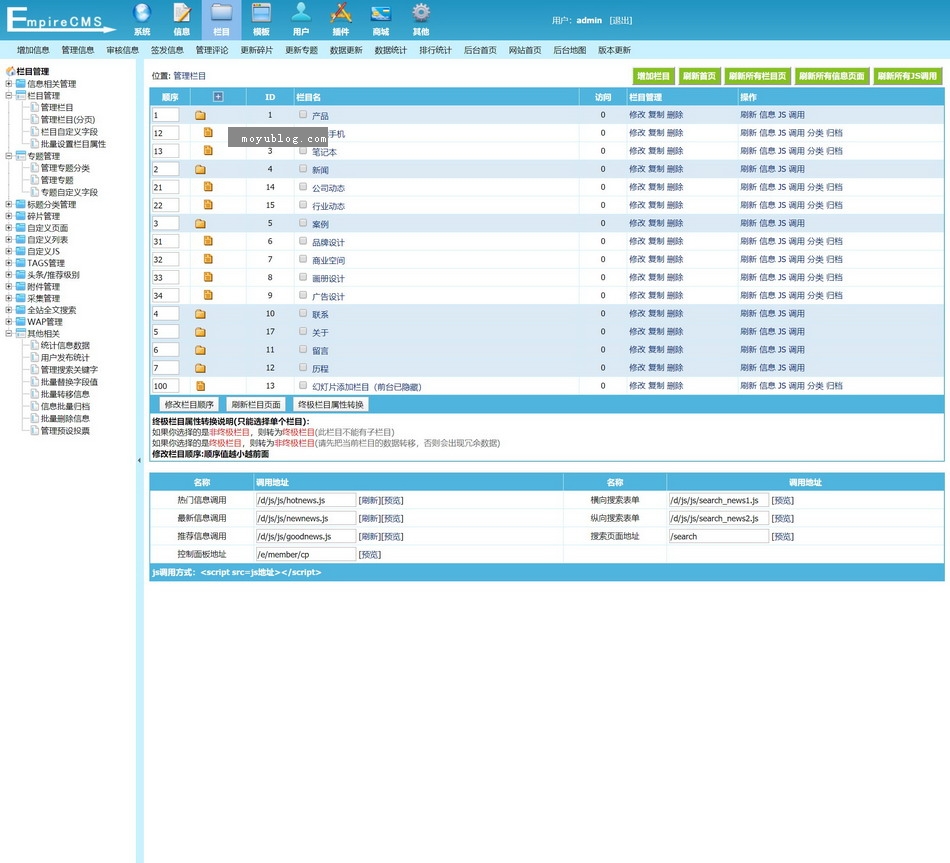Open the 其他 gear icon

(x=420, y=19)
